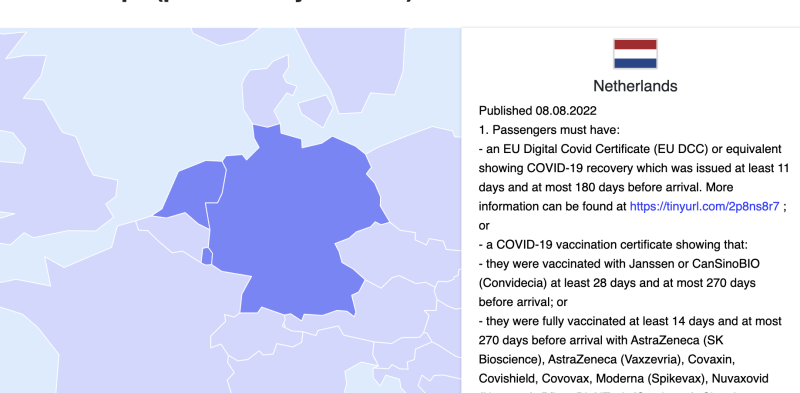Select Denmark's Zealand island on the map
This screenshot has width=800, height=393.
click(315, 110)
